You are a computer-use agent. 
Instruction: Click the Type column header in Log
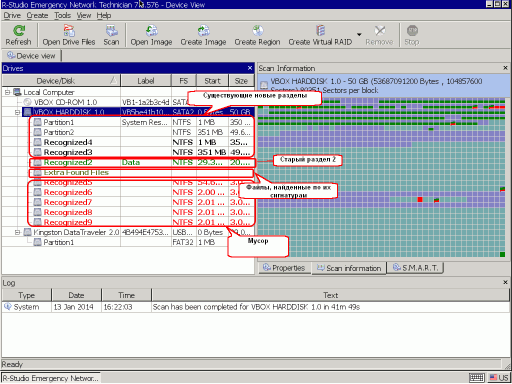point(27,295)
